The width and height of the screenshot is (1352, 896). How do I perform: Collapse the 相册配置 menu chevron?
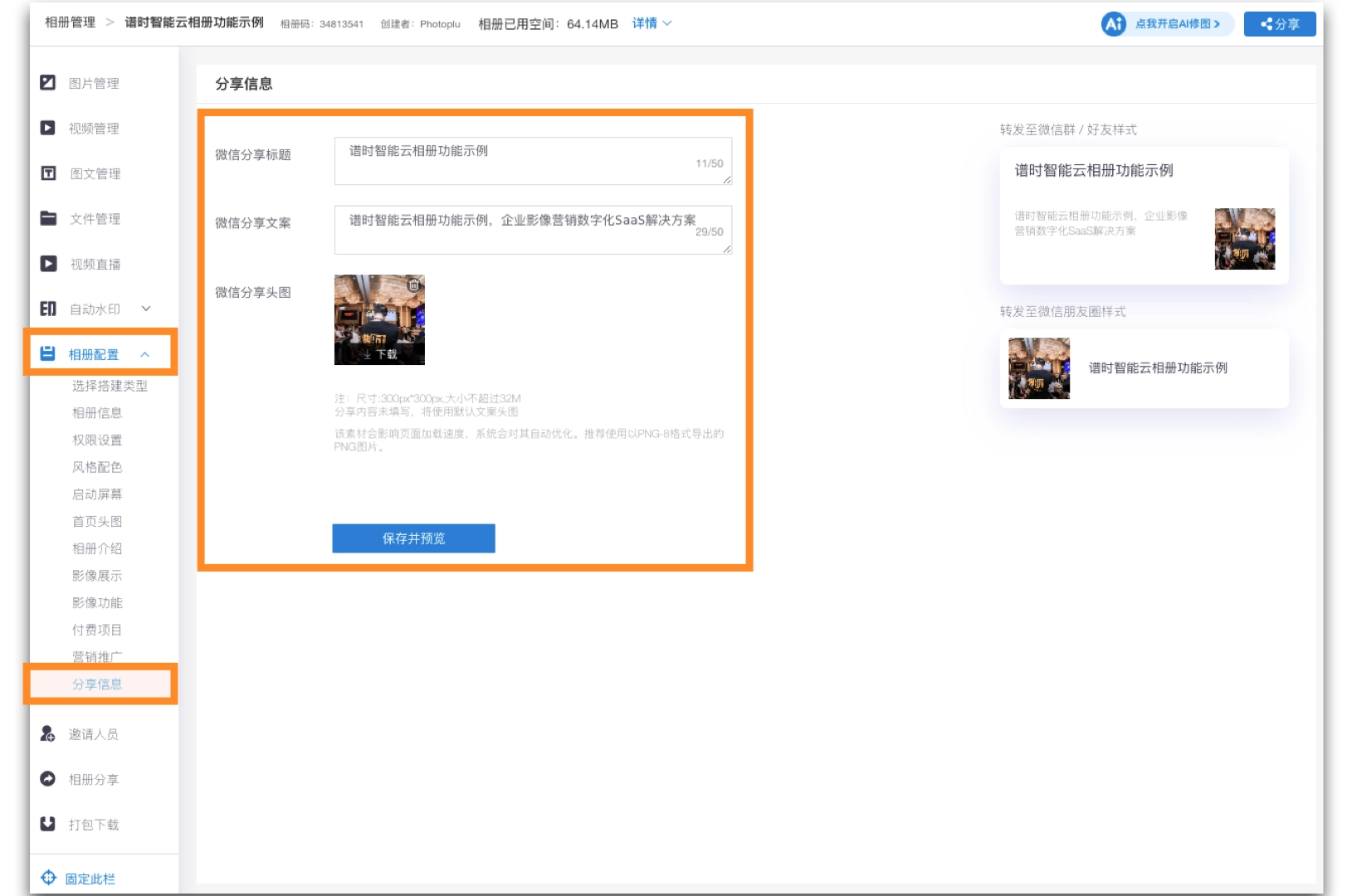[145, 354]
